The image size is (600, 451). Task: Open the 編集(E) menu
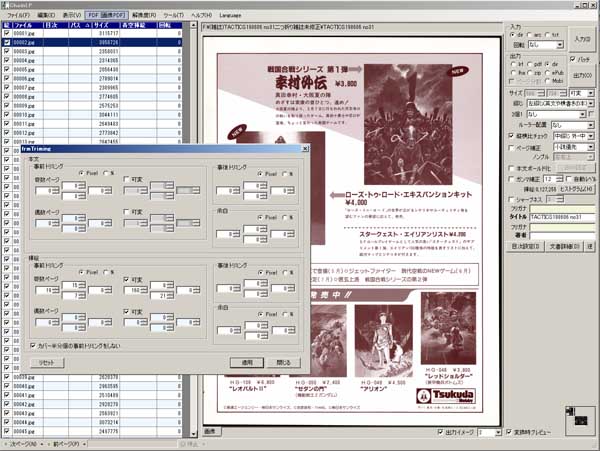tap(46, 15)
